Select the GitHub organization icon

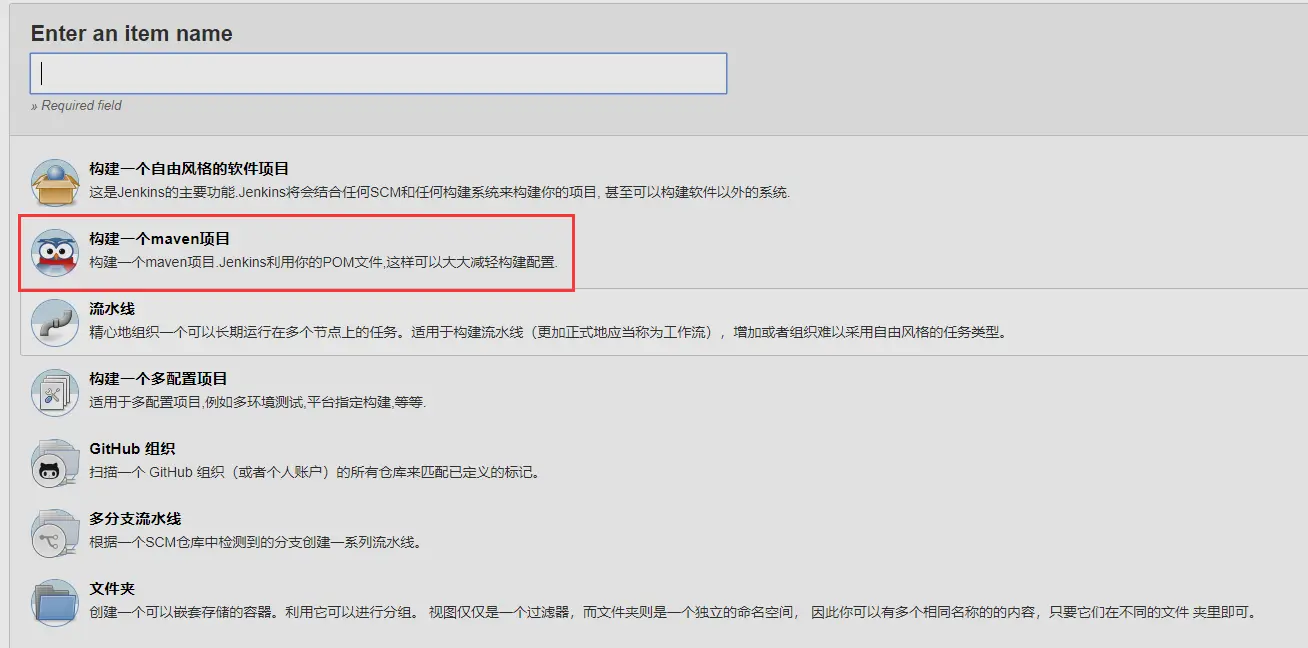pos(55,463)
